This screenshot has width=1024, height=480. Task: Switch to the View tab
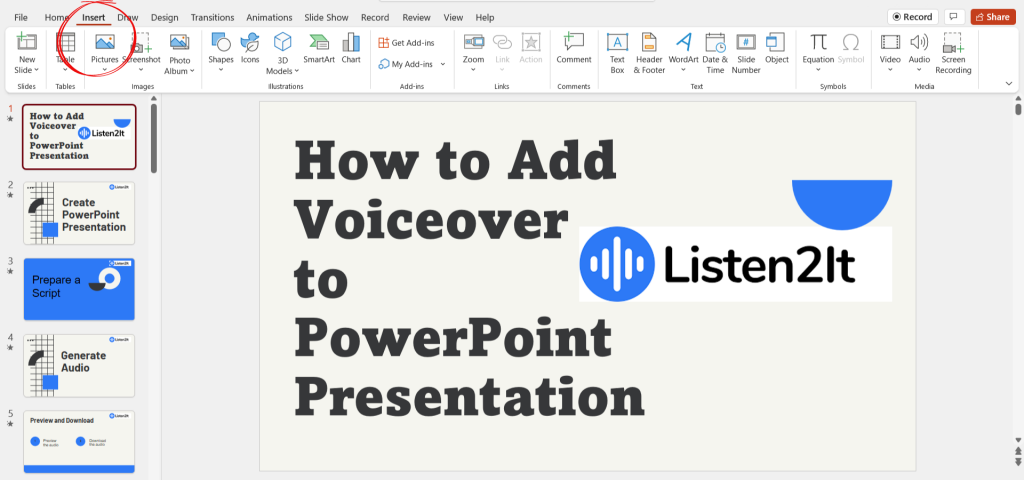[453, 18]
